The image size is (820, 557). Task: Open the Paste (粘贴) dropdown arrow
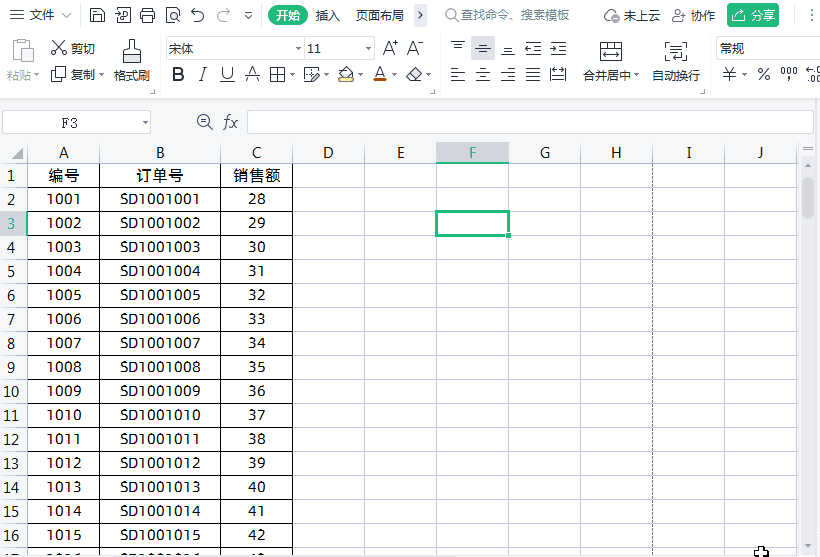[x=37, y=75]
